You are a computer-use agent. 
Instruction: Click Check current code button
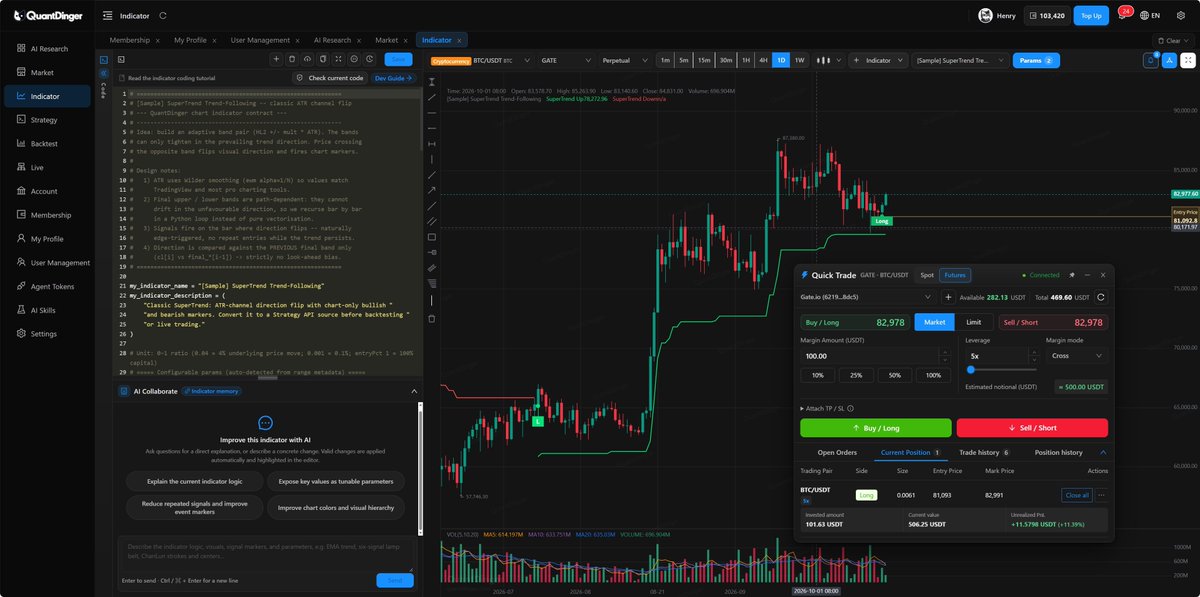pyautogui.click(x=329, y=78)
